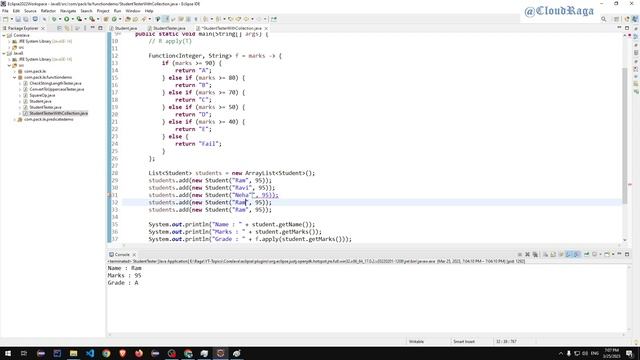Collapse src folder under Java8
The image size is (640, 360).
pos(9,65)
